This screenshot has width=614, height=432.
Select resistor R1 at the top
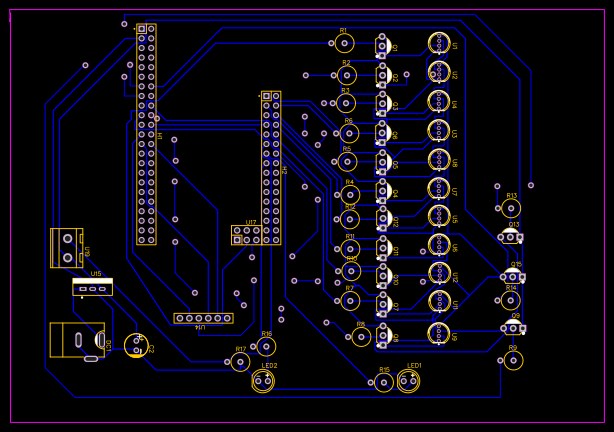[x=345, y=43]
